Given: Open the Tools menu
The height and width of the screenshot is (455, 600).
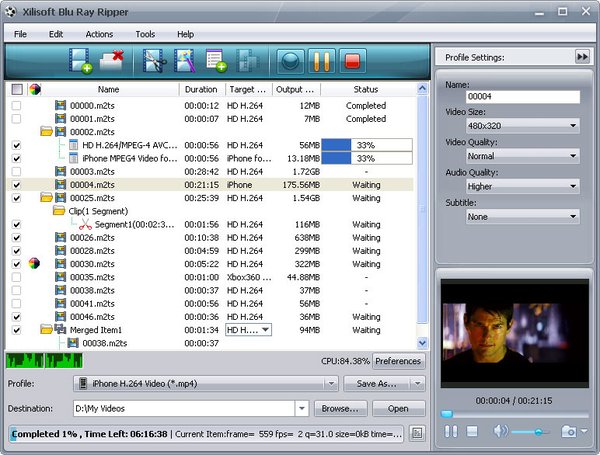Looking at the screenshot, I should (145, 34).
